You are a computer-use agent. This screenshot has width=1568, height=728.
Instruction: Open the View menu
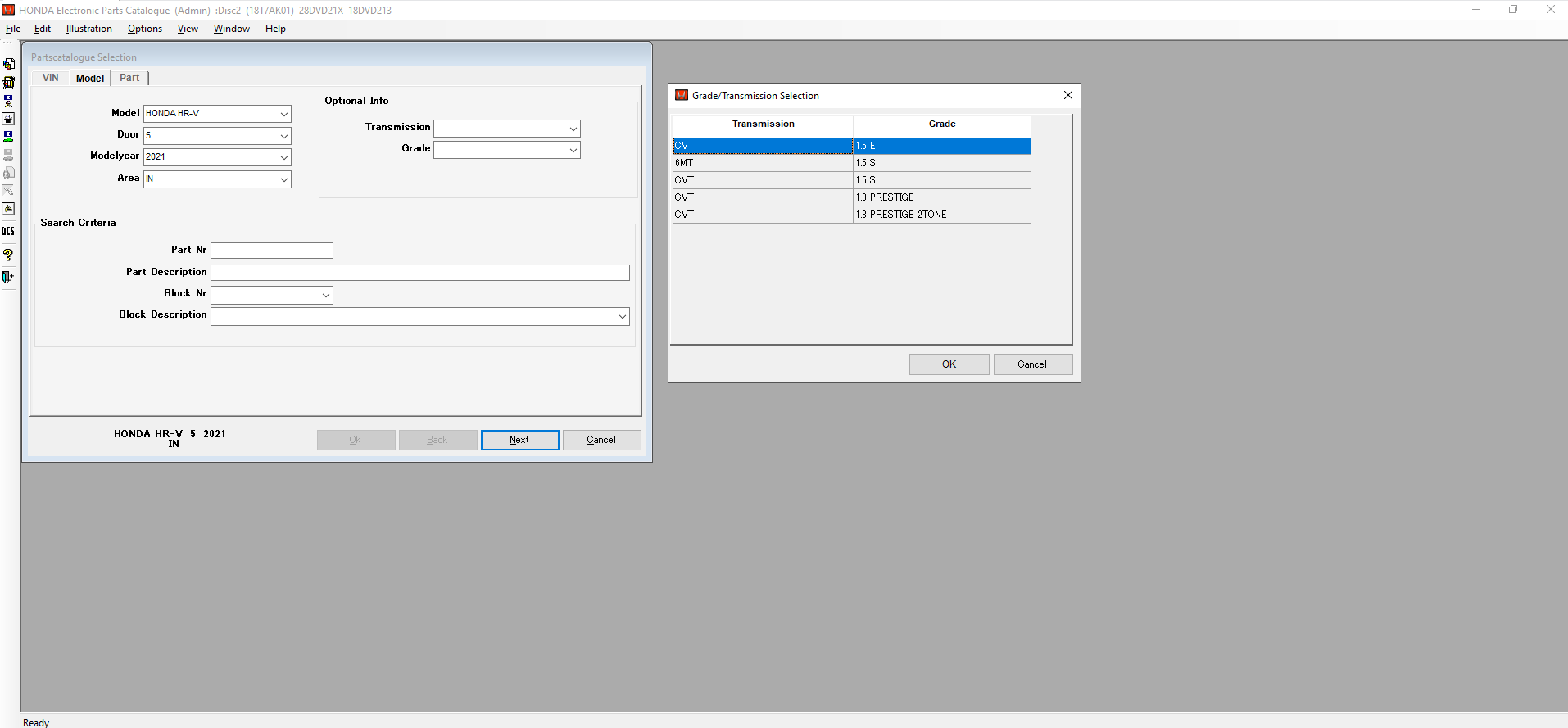tap(188, 29)
